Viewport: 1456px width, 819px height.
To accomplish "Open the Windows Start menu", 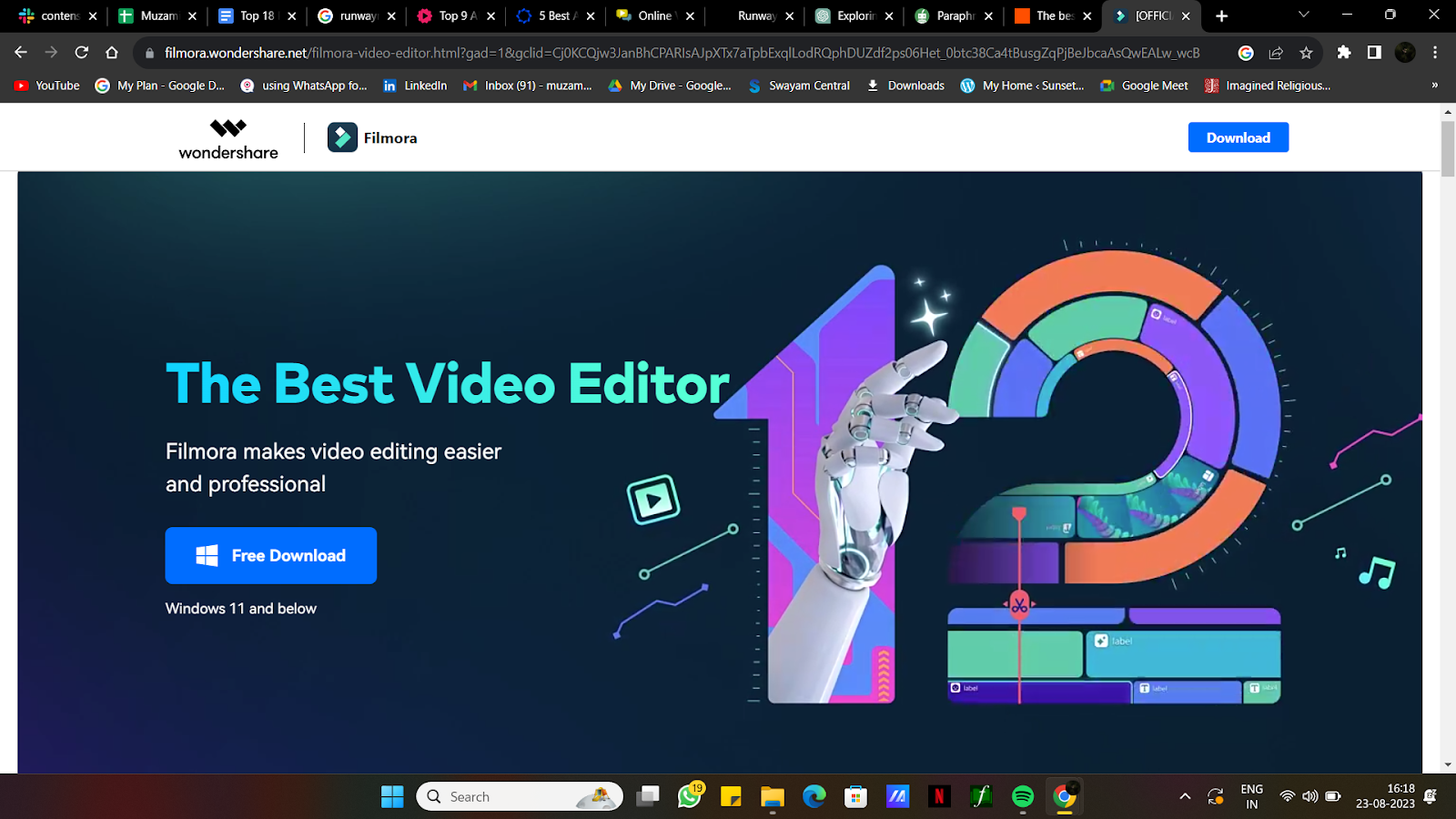I will (392, 796).
